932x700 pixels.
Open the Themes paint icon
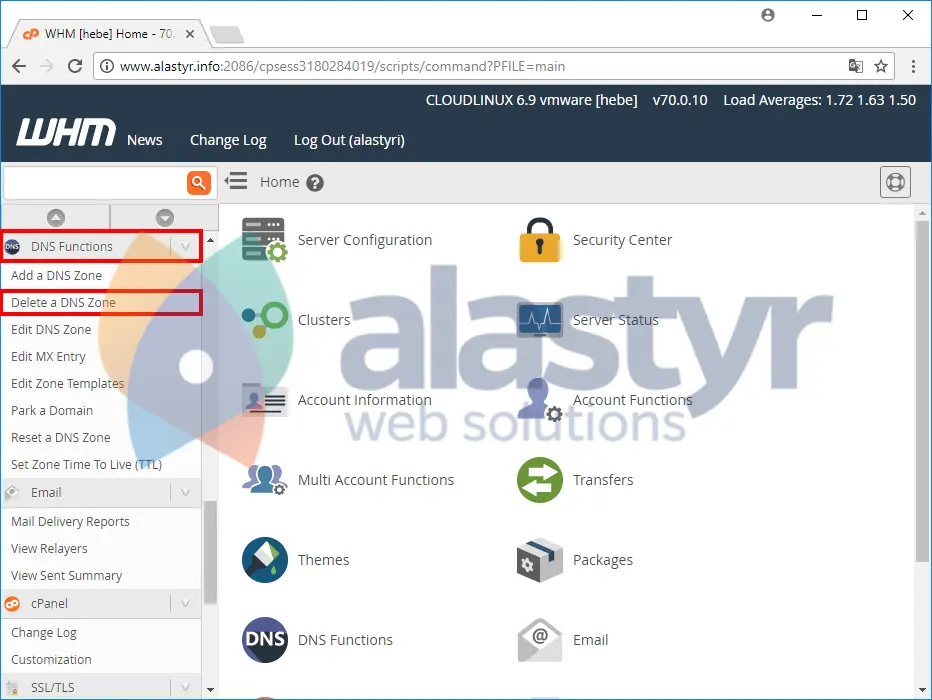265,560
